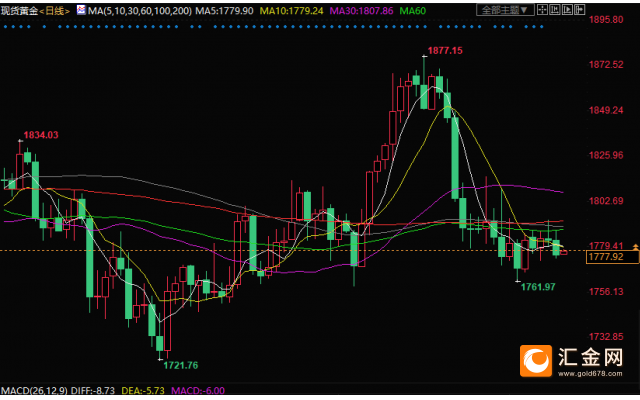Screen dimensions: 640x400
Task: Open MA(5,10,30,60,100,200) parameters label
Action: tap(140, 11)
